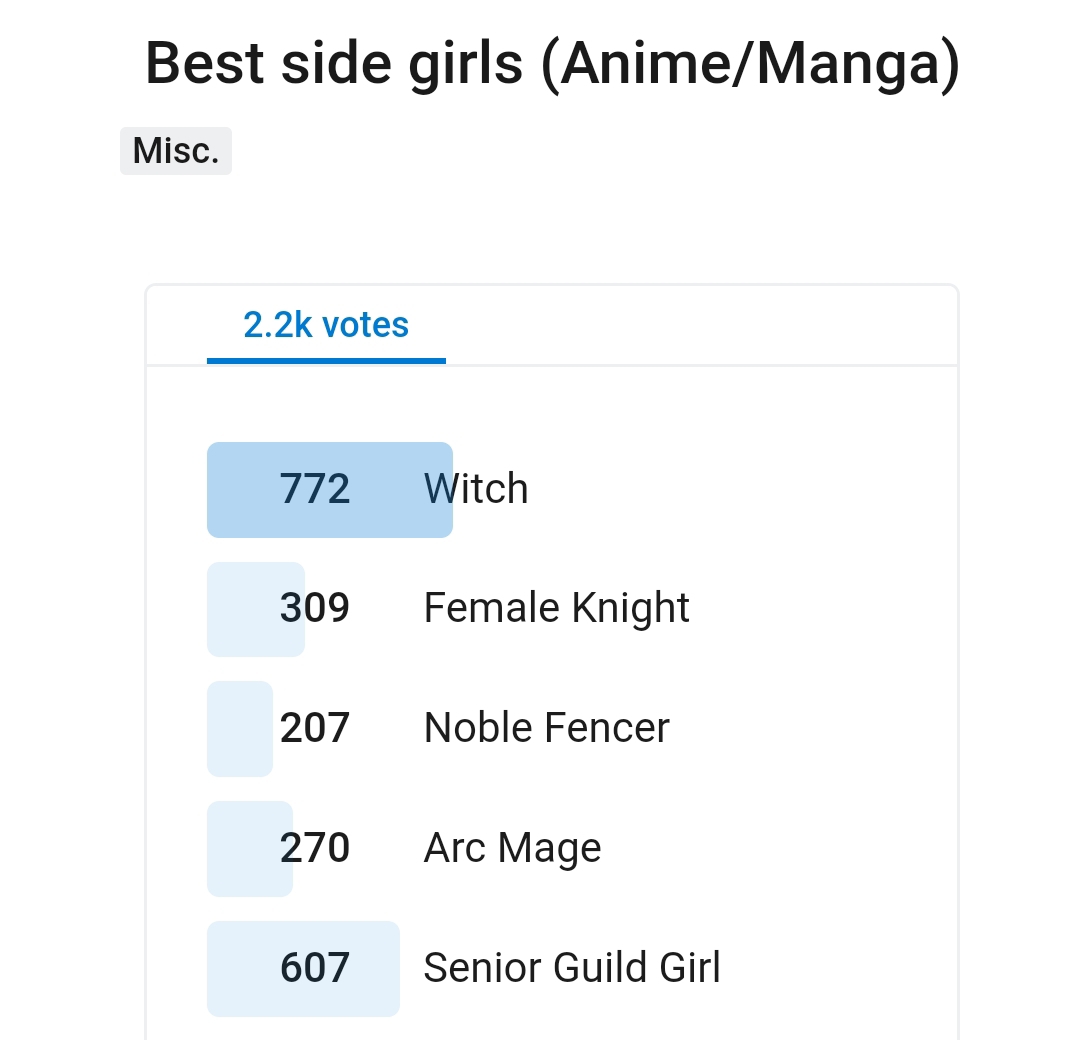Click the Female Knight label text

(x=556, y=608)
